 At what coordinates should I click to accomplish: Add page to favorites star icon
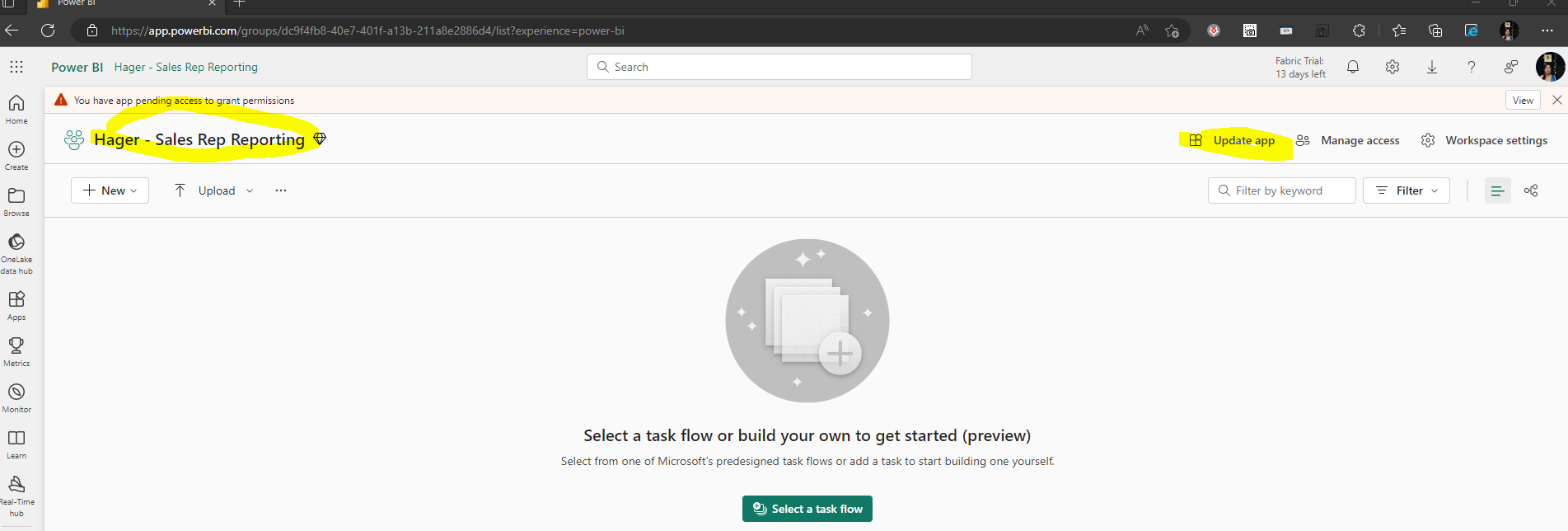pos(1172,31)
